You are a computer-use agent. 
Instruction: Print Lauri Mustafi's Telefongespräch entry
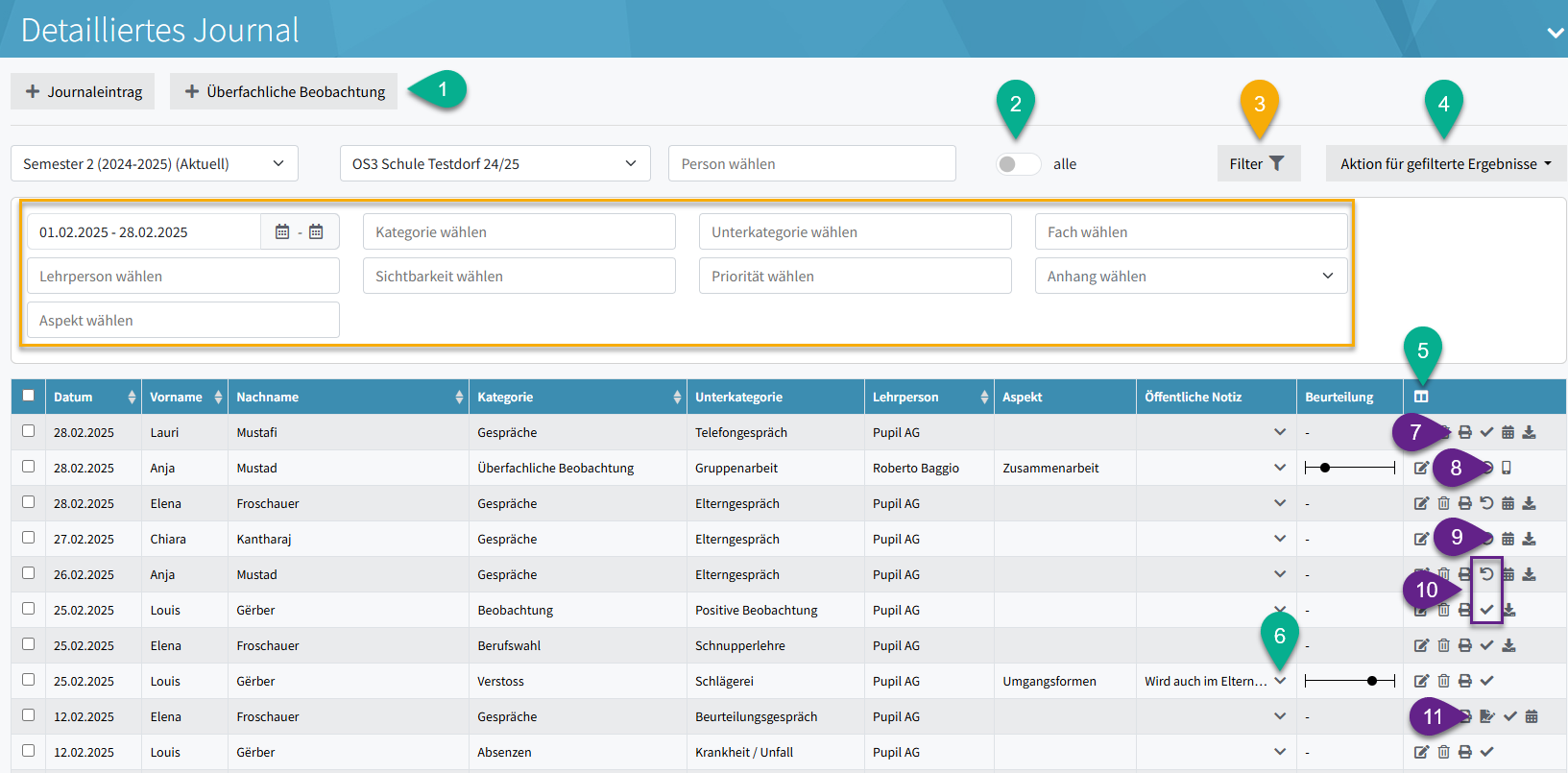click(x=1465, y=433)
